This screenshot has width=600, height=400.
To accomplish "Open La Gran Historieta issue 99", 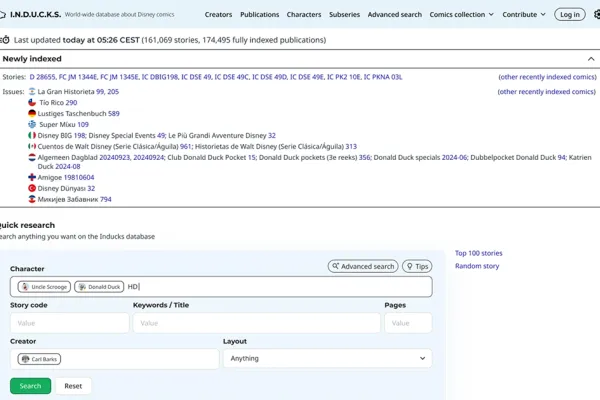I will 100,91.
